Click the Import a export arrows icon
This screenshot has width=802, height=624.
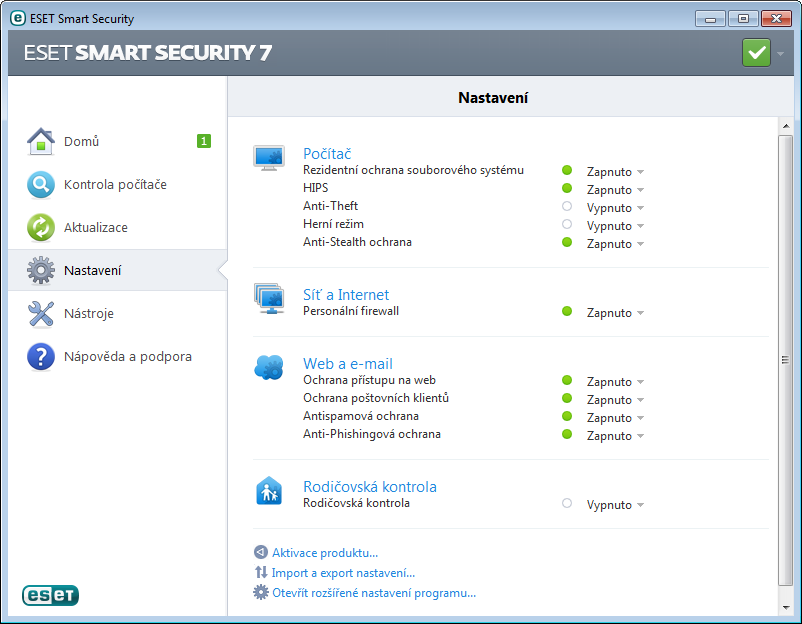[x=261, y=572]
